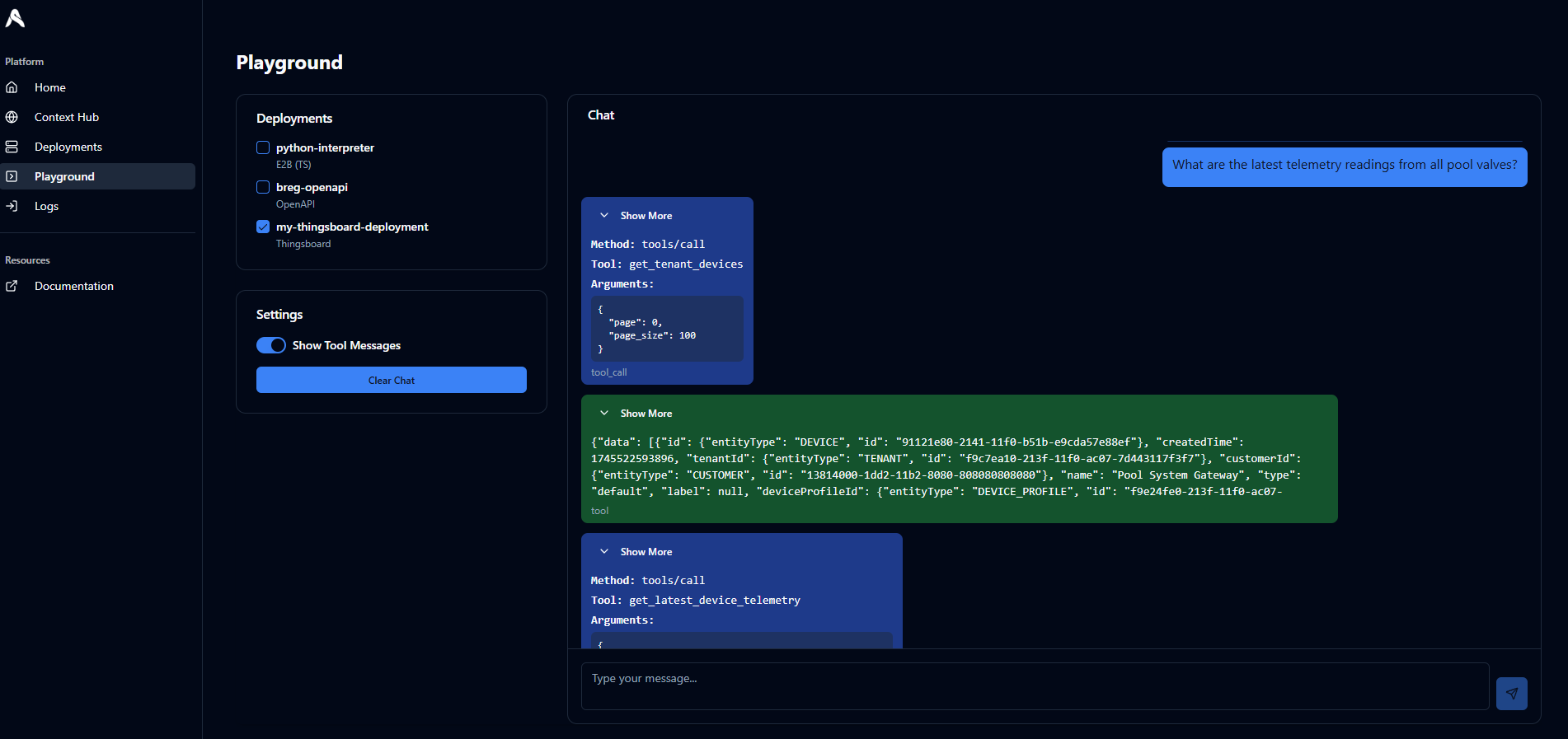Click the Home house icon
1568x739 pixels.
(x=12, y=87)
